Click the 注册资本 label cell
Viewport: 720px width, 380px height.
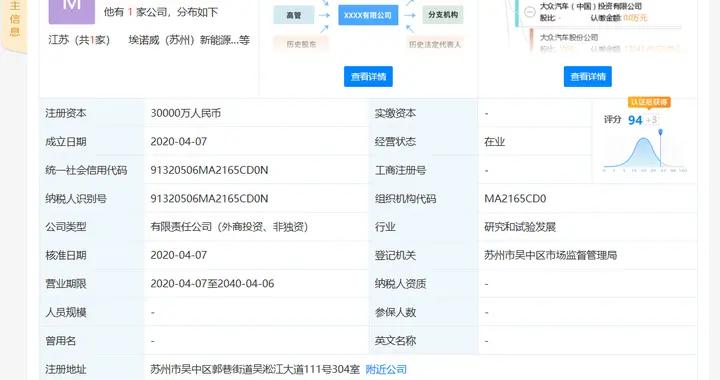[x=92, y=113]
